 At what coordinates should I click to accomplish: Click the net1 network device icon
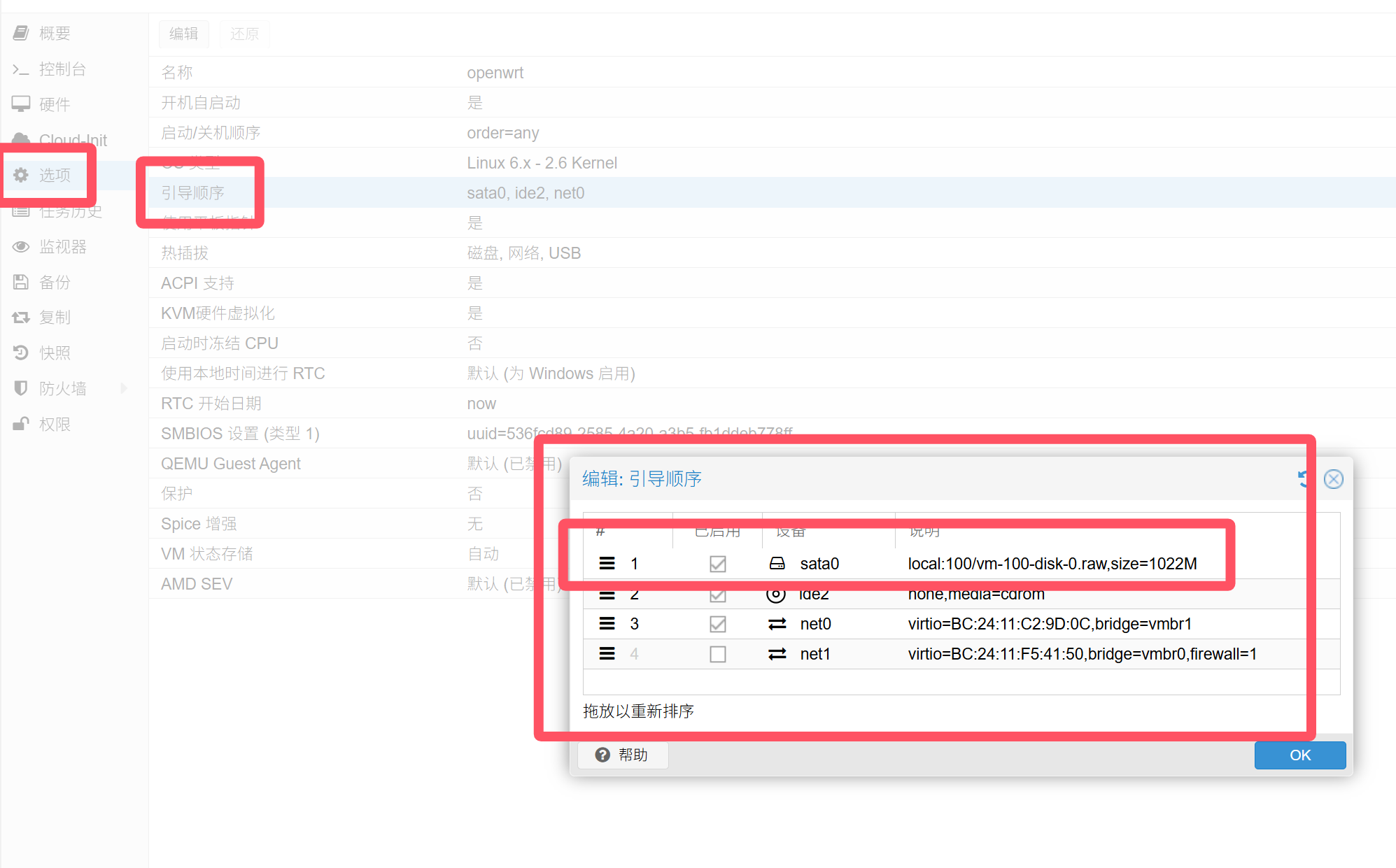[777, 654]
